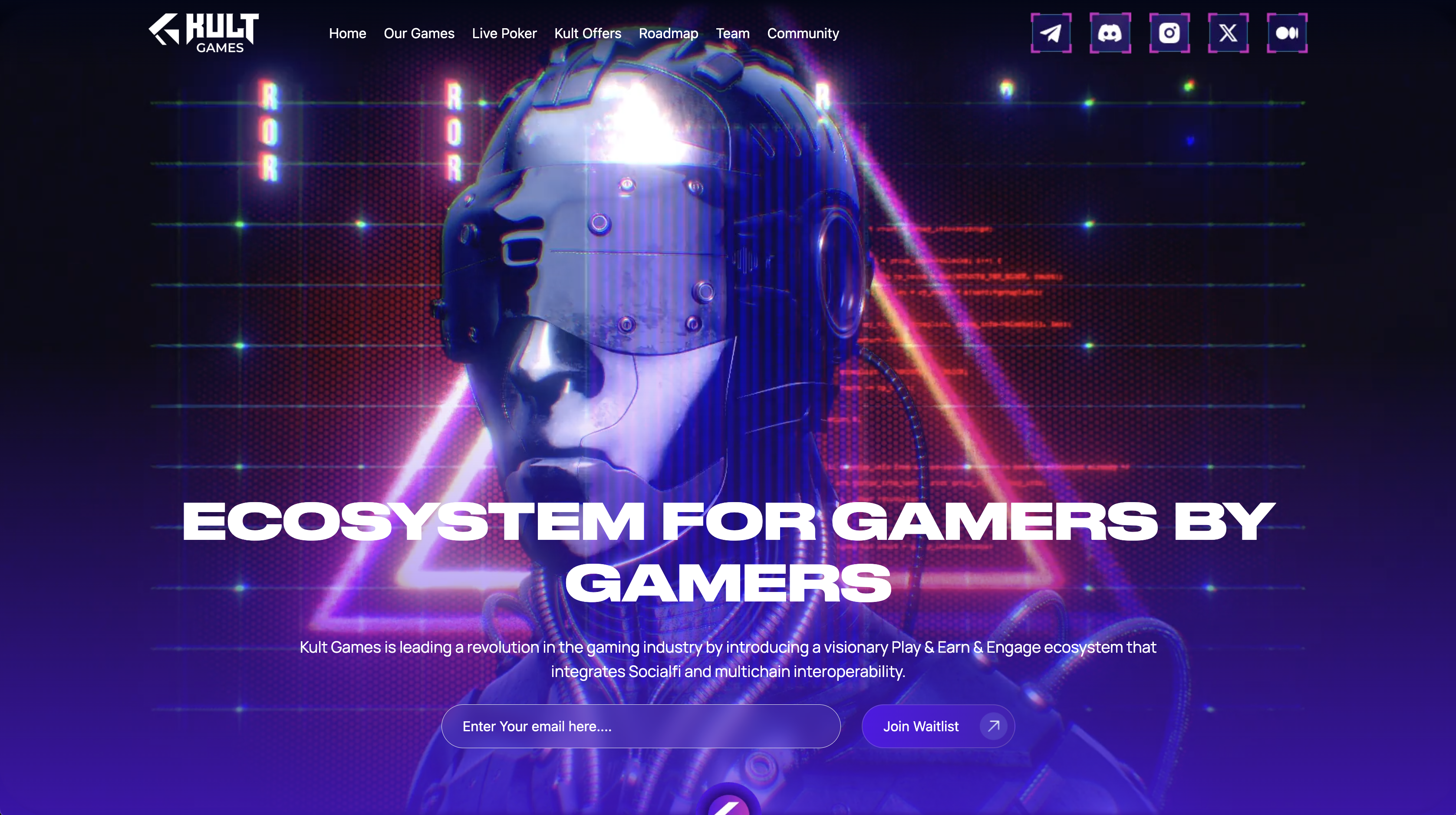Open the Our Games menu item
The width and height of the screenshot is (1456, 815).
pyautogui.click(x=419, y=33)
